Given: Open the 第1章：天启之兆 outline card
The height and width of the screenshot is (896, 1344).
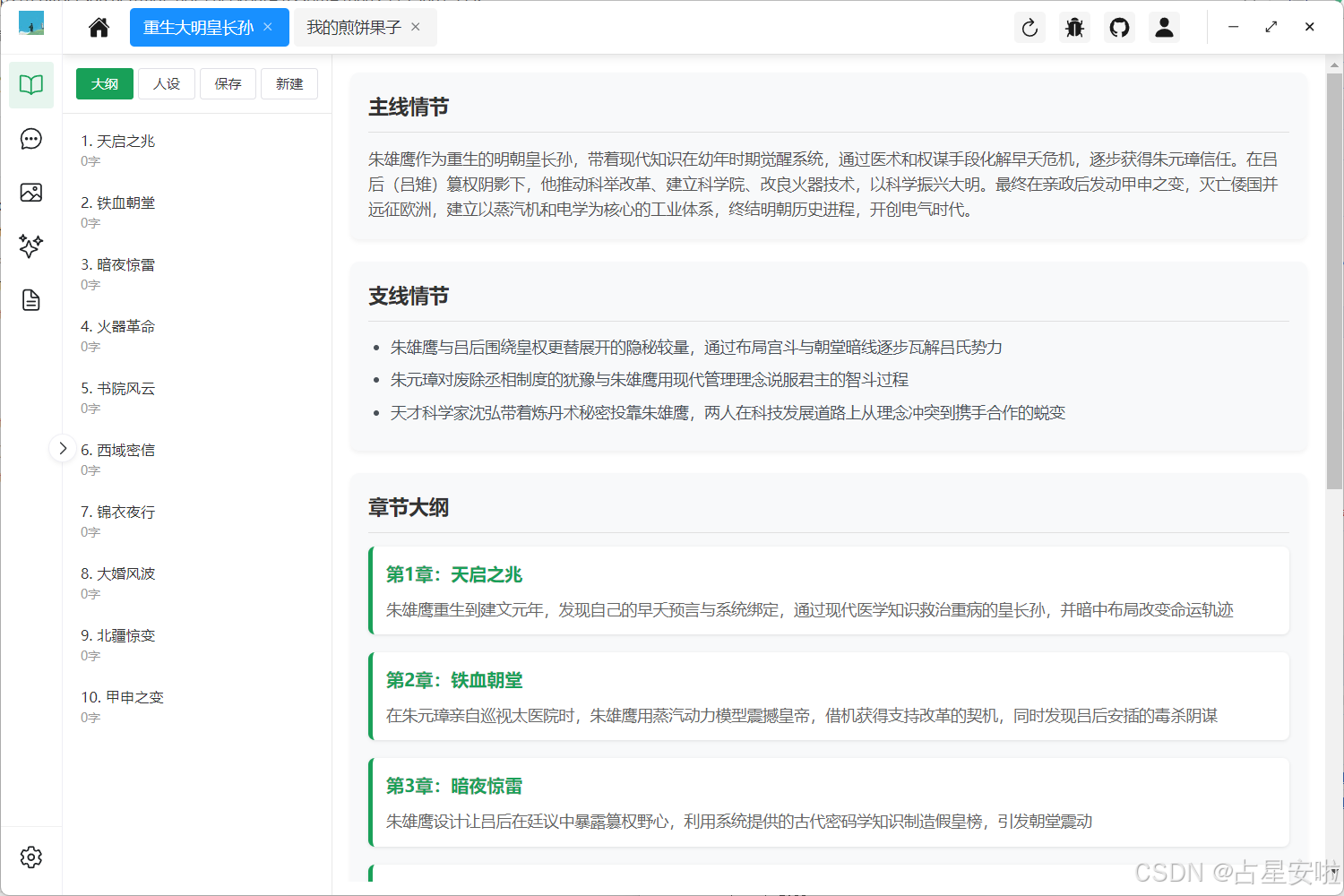Looking at the screenshot, I should (829, 590).
